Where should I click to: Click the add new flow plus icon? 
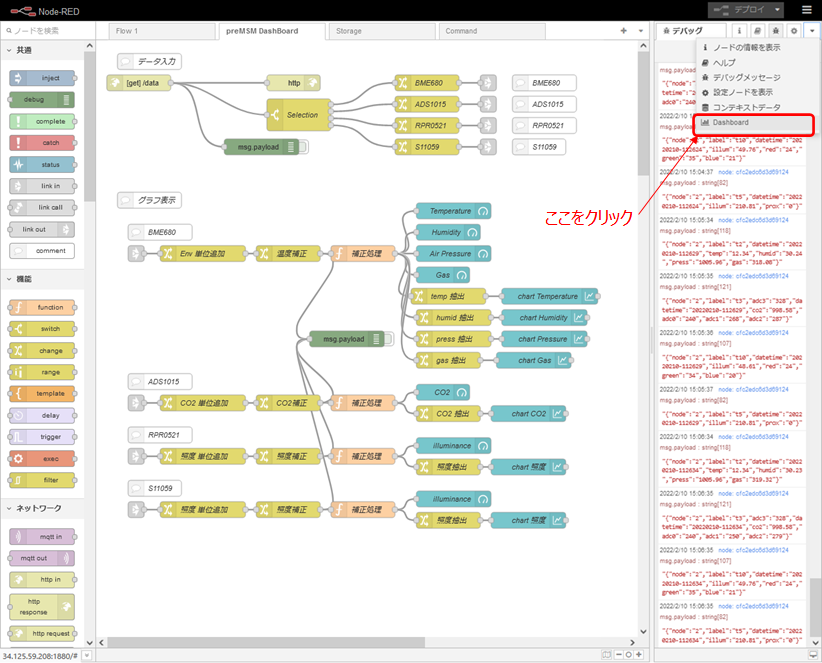tap(624, 31)
